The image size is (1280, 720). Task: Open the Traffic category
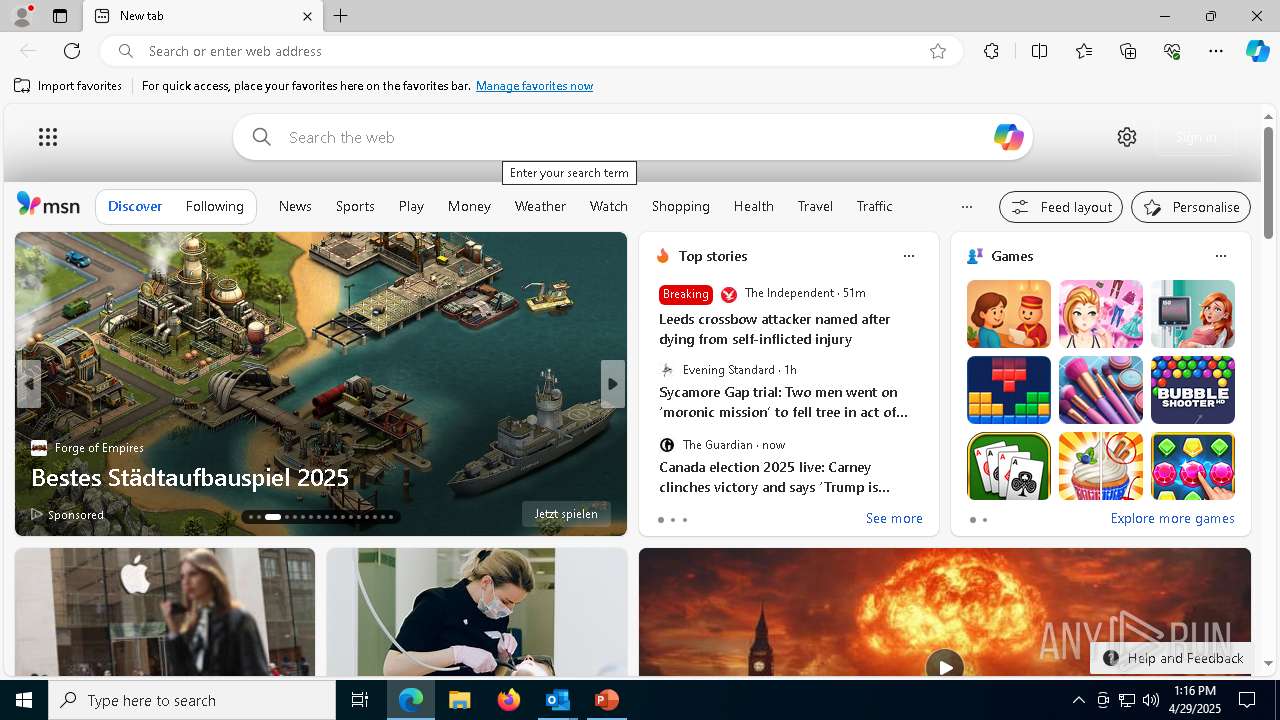[x=874, y=206]
